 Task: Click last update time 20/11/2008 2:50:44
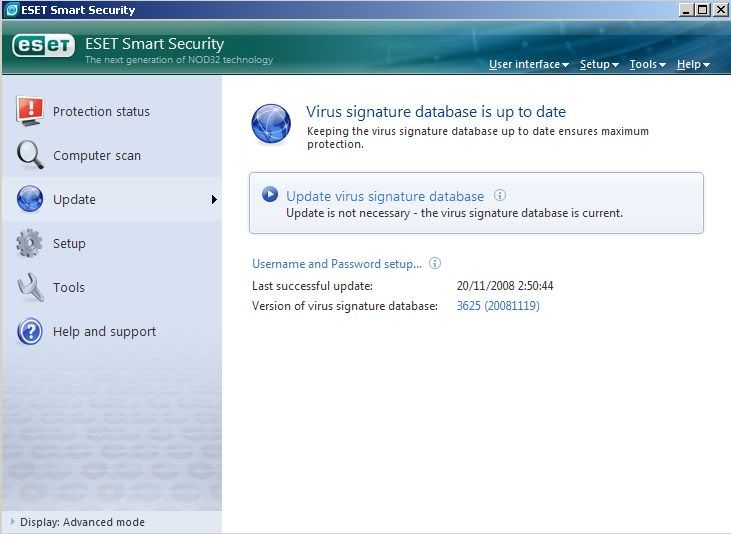(x=505, y=285)
